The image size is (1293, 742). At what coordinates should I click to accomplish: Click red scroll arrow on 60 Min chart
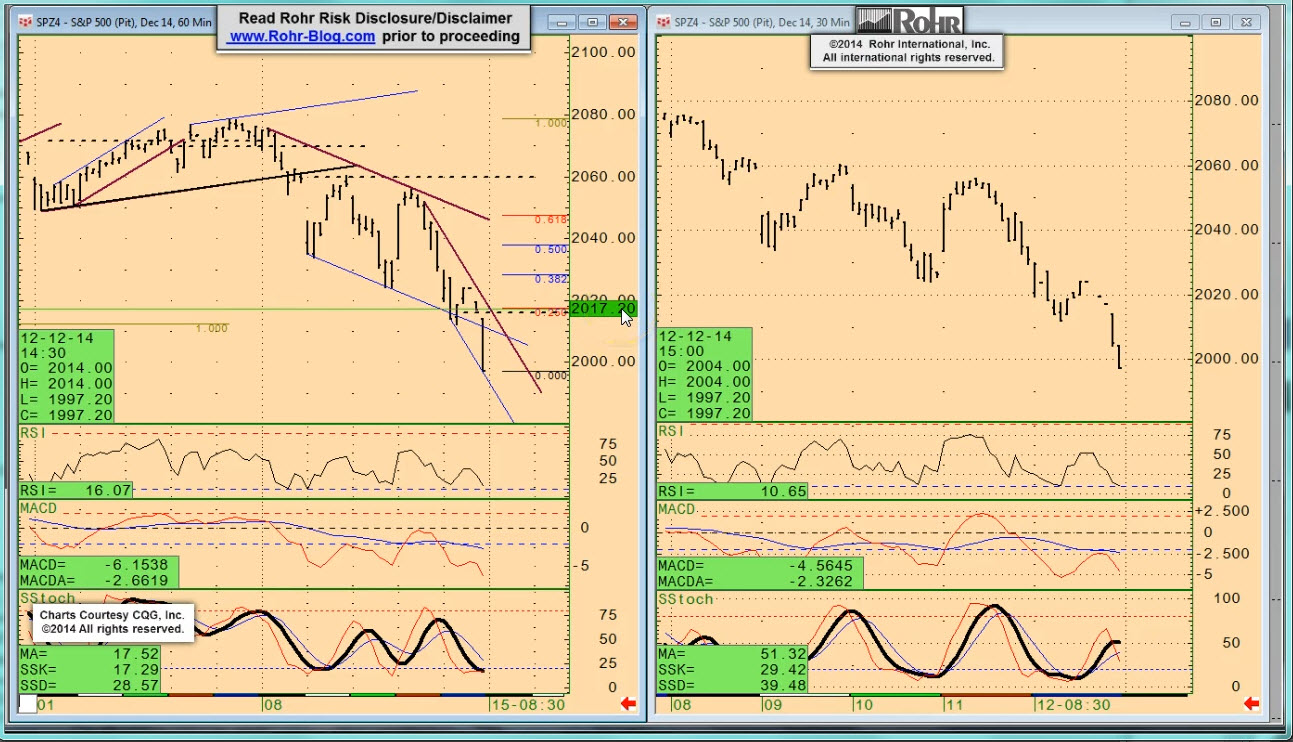tap(629, 704)
